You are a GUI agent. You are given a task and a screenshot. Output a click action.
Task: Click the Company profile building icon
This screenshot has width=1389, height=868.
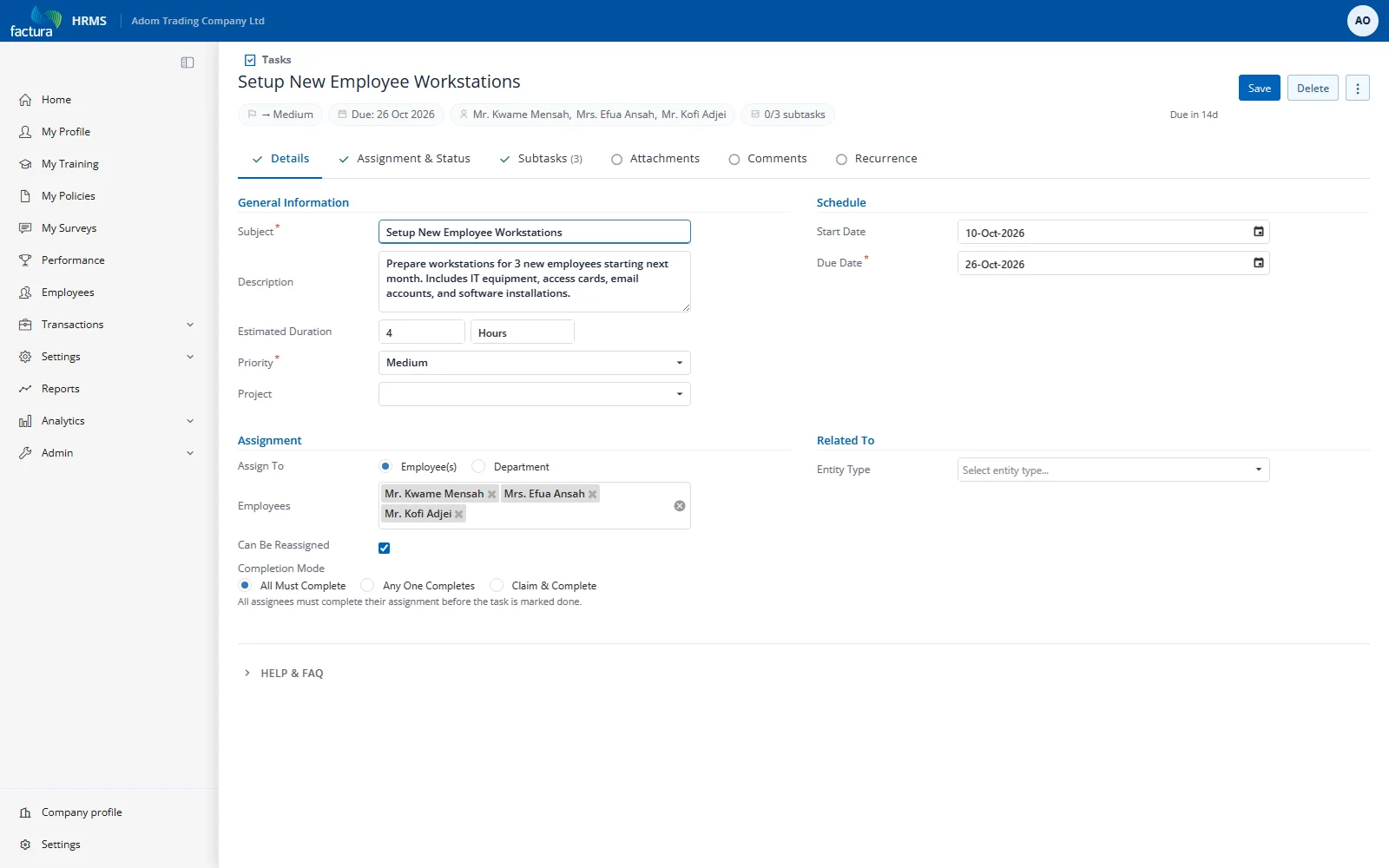25,812
